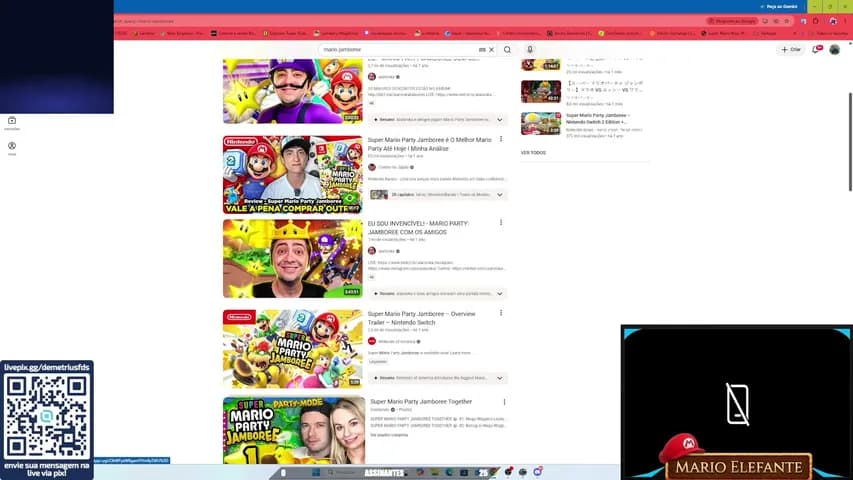Open the Windows Start button on the taskbar
The width and height of the screenshot is (853, 480).
(316, 472)
